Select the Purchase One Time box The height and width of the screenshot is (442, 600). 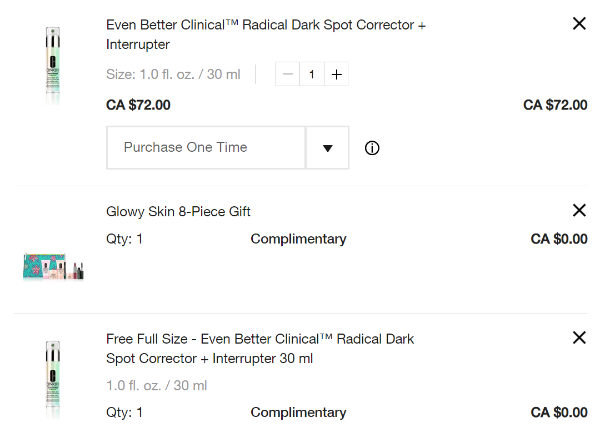coord(206,148)
